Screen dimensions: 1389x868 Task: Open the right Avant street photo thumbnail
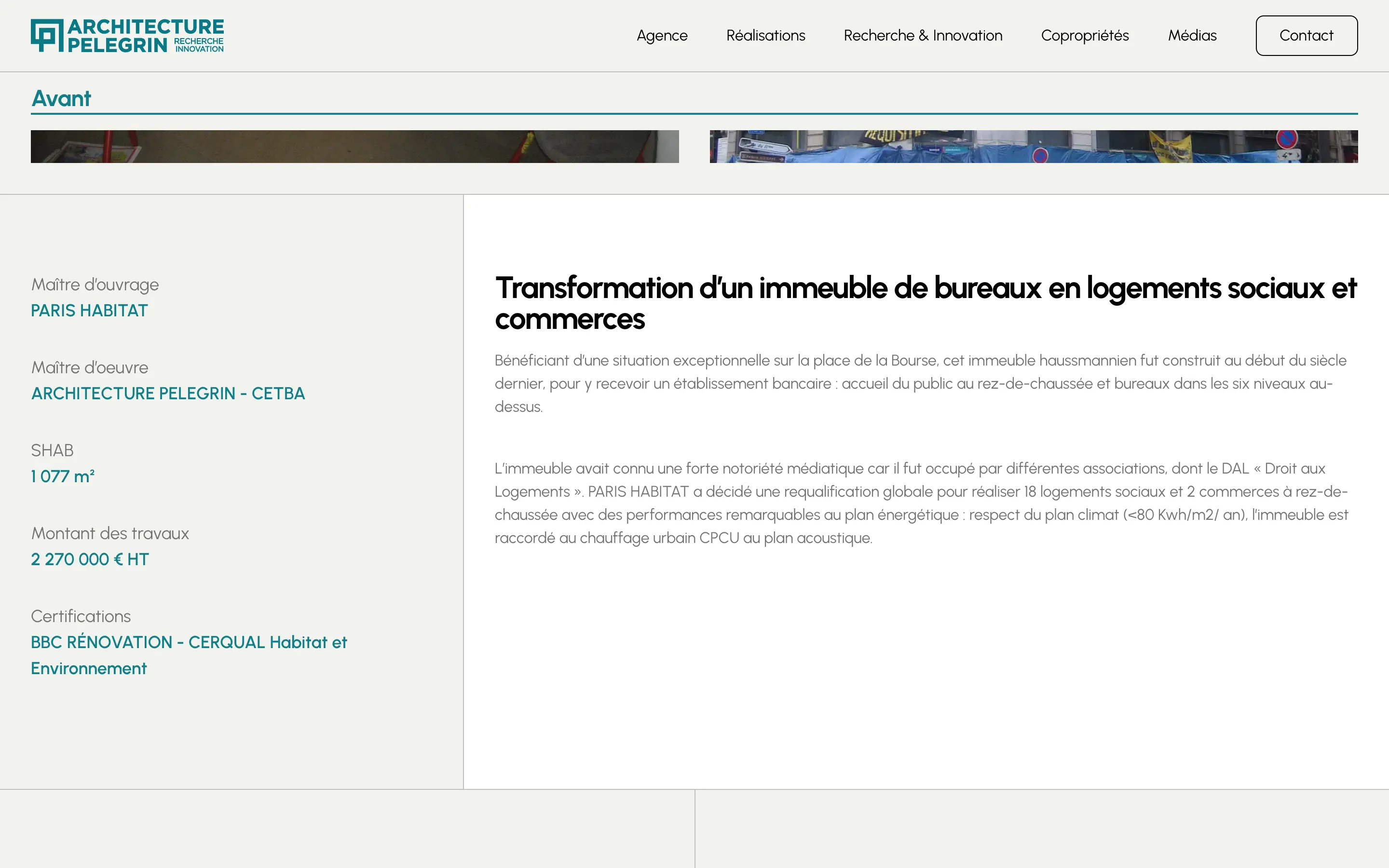click(1034, 147)
